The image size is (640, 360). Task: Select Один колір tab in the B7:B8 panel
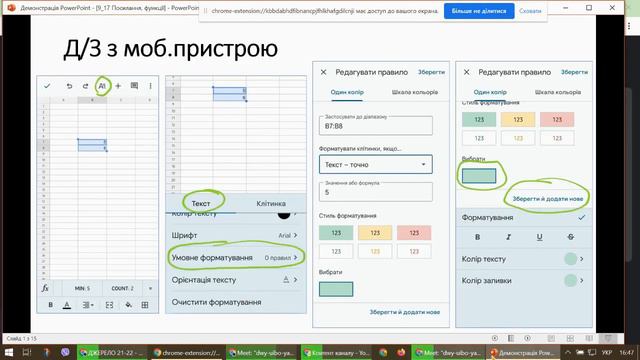(x=347, y=92)
